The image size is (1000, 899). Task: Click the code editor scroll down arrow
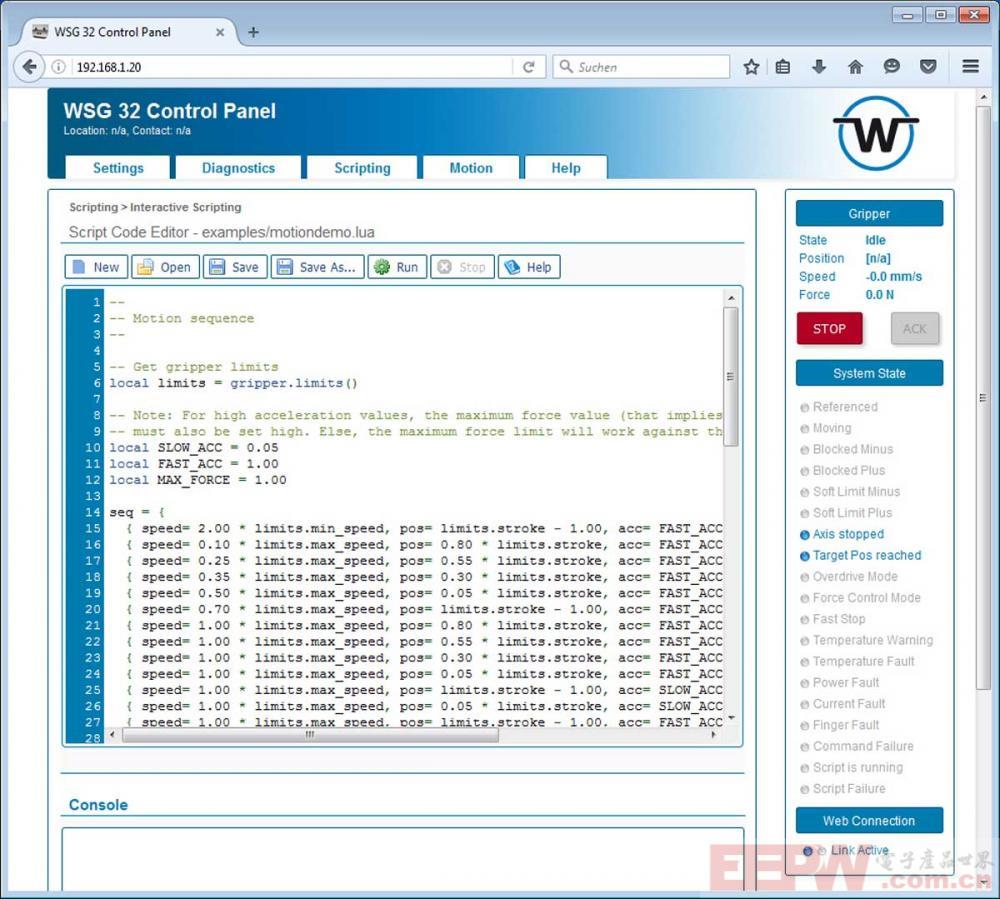[x=731, y=719]
